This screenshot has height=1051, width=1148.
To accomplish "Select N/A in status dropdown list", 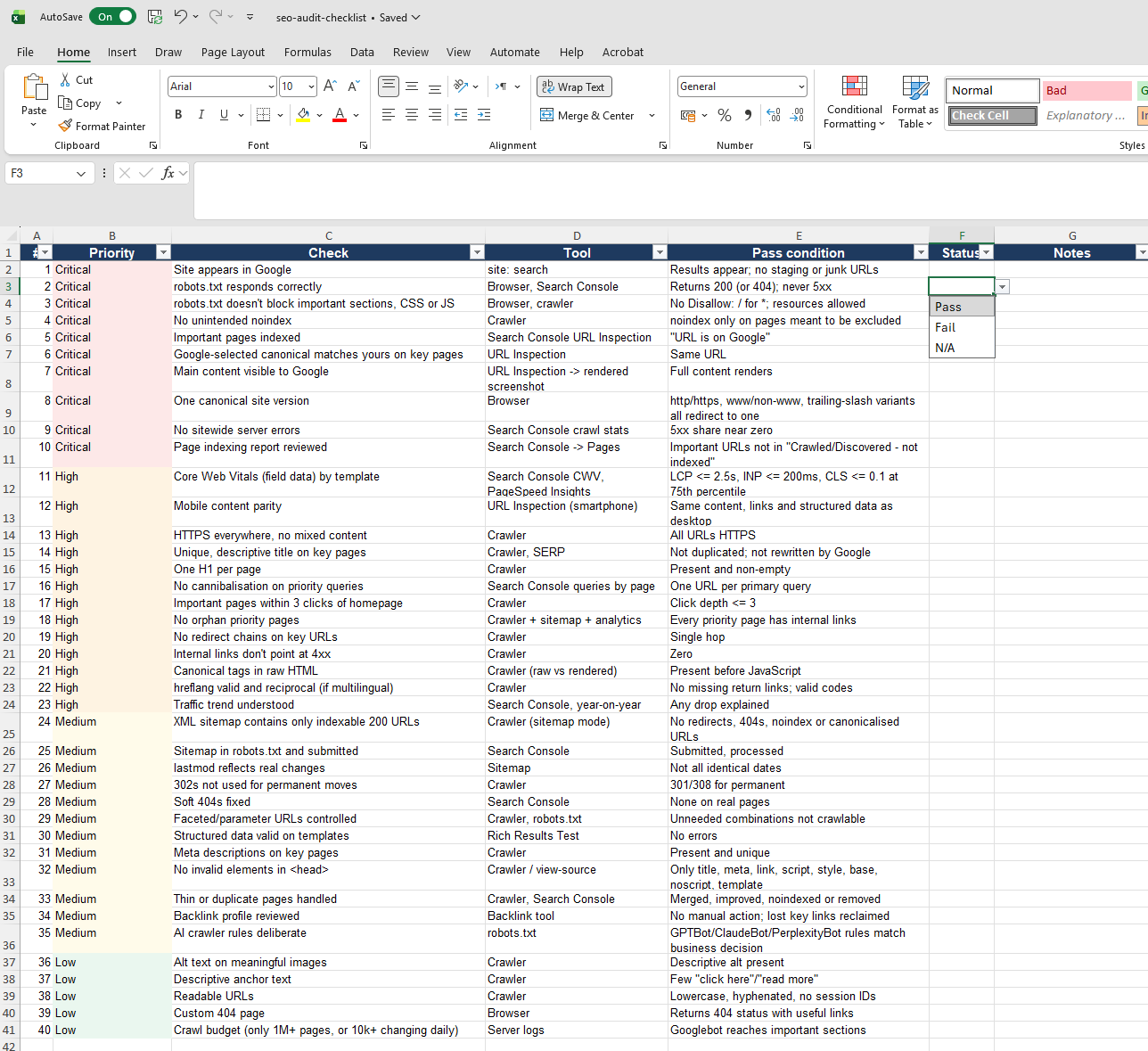I will 962,348.
